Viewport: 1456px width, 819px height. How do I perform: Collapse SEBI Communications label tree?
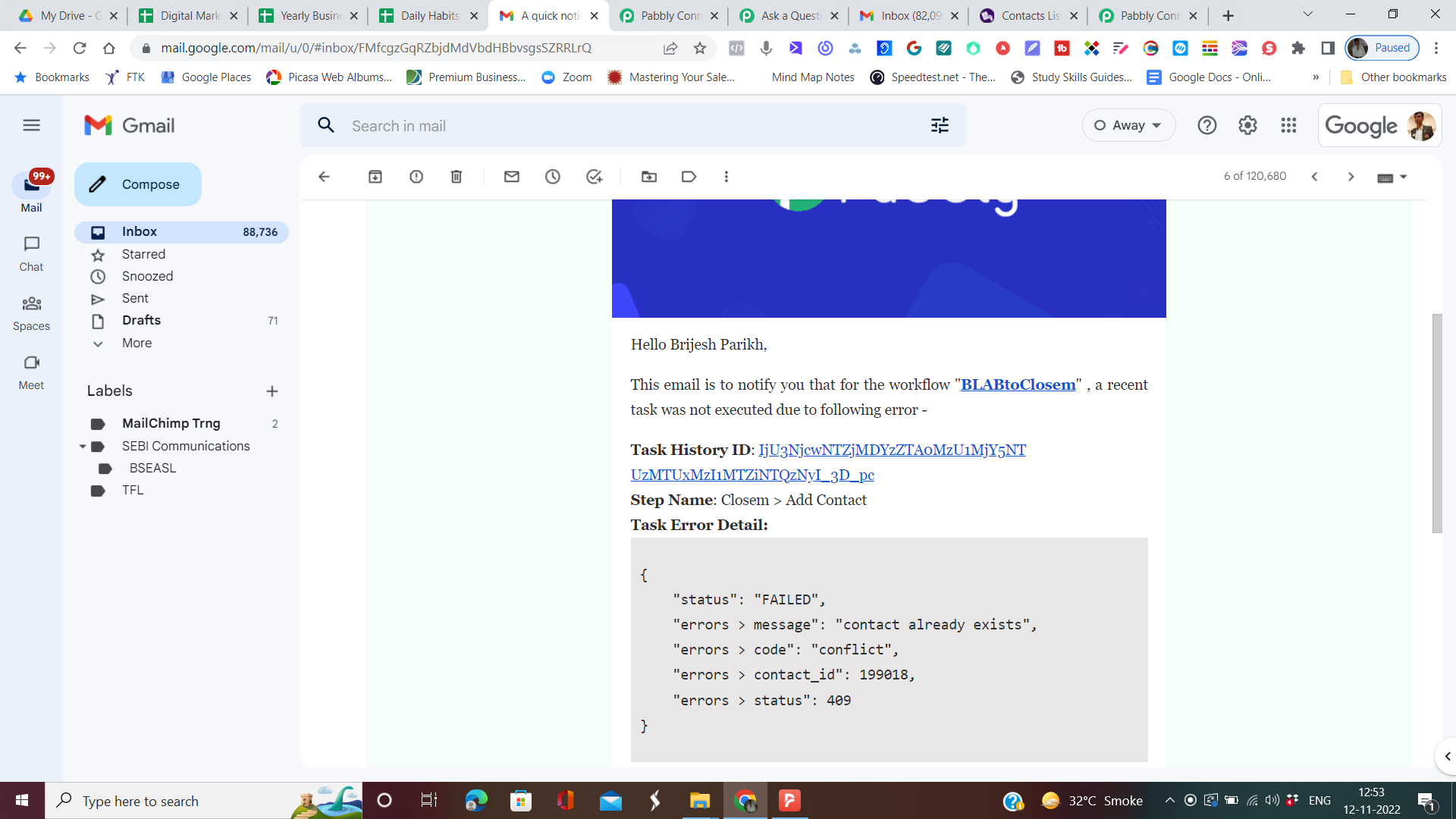(x=83, y=447)
